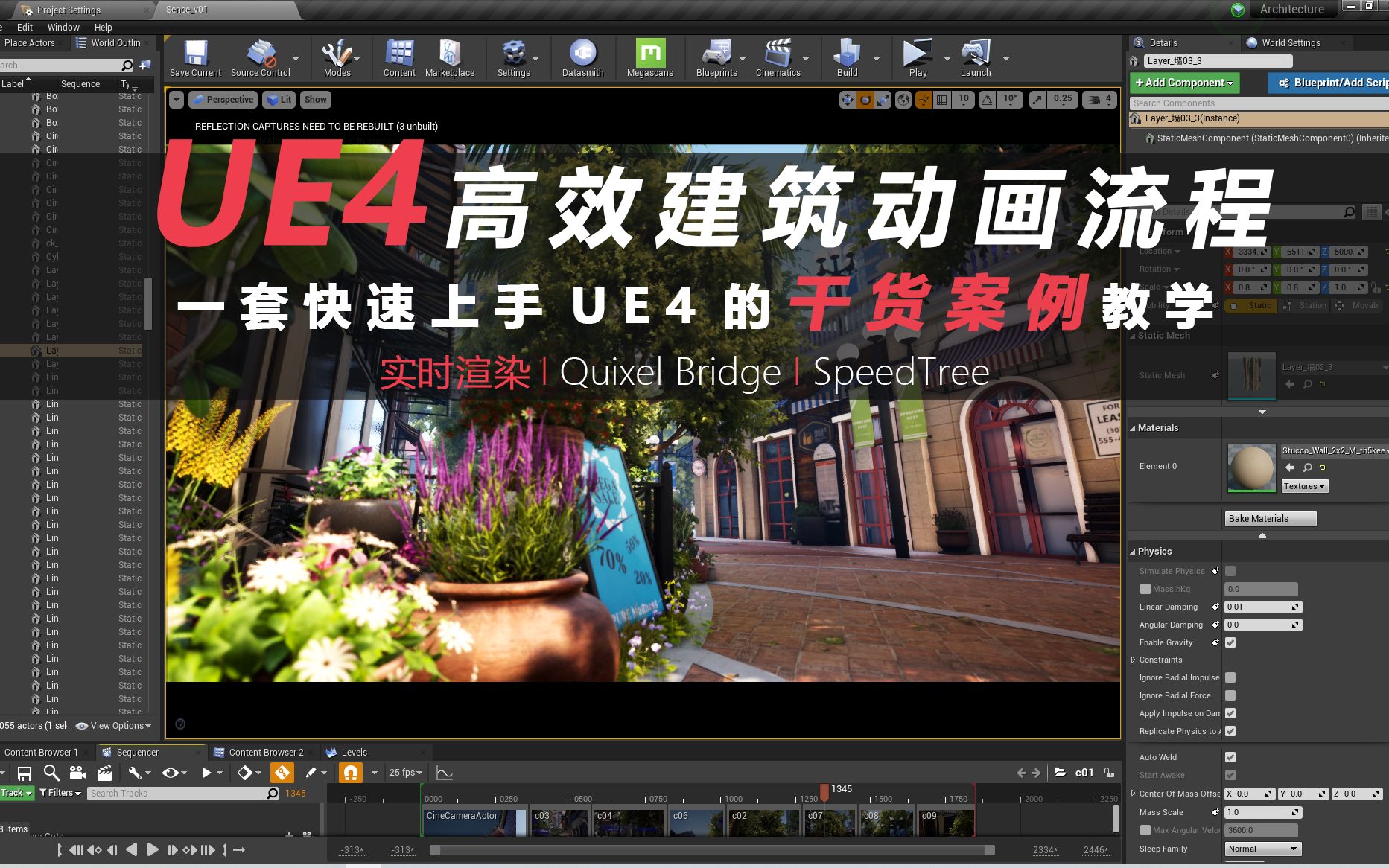Open the Help menu
The image size is (1389, 868).
(x=104, y=27)
